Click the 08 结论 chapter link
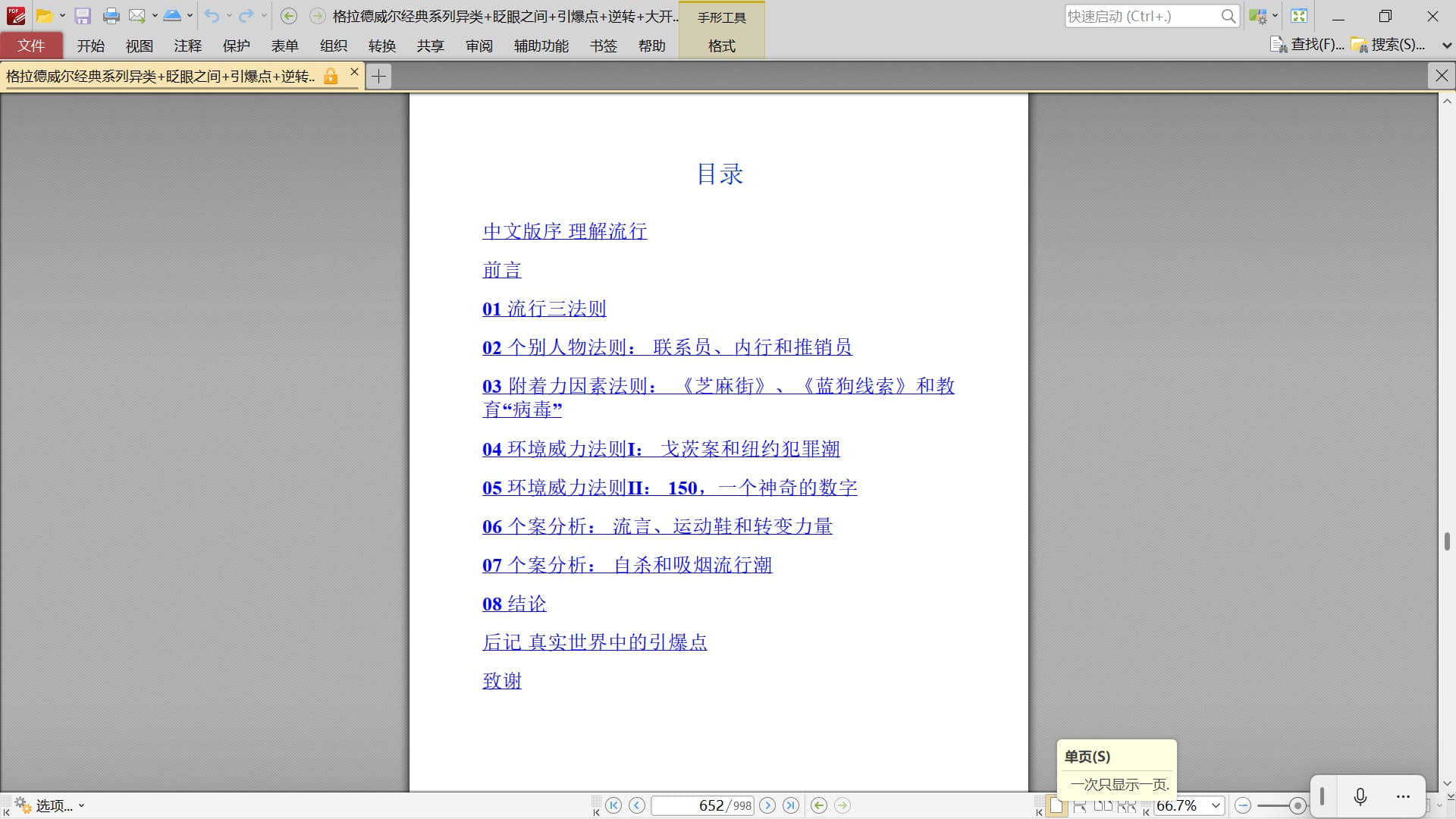The height and width of the screenshot is (819, 1456). pyautogui.click(x=514, y=604)
